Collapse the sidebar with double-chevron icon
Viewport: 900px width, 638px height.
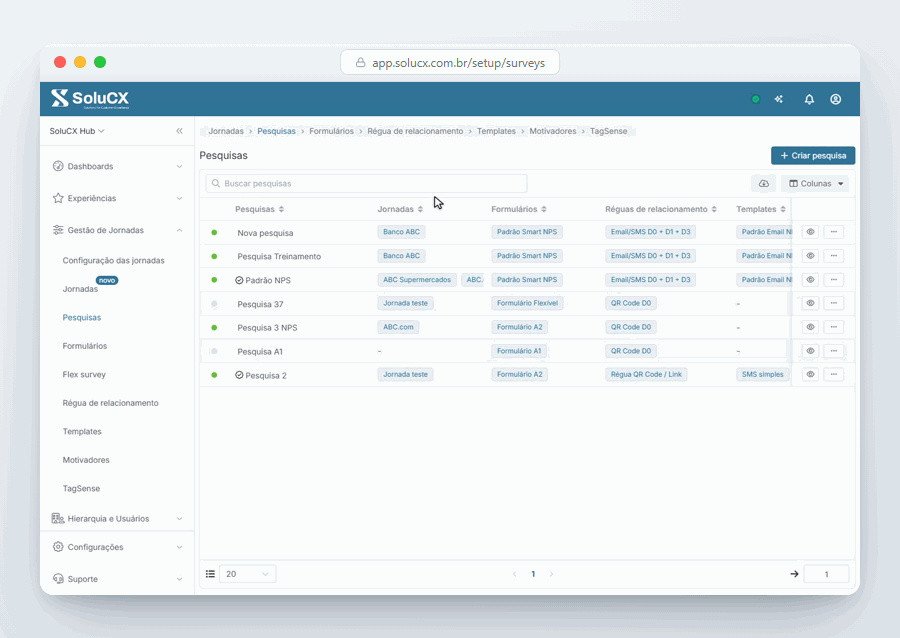[180, 131]
